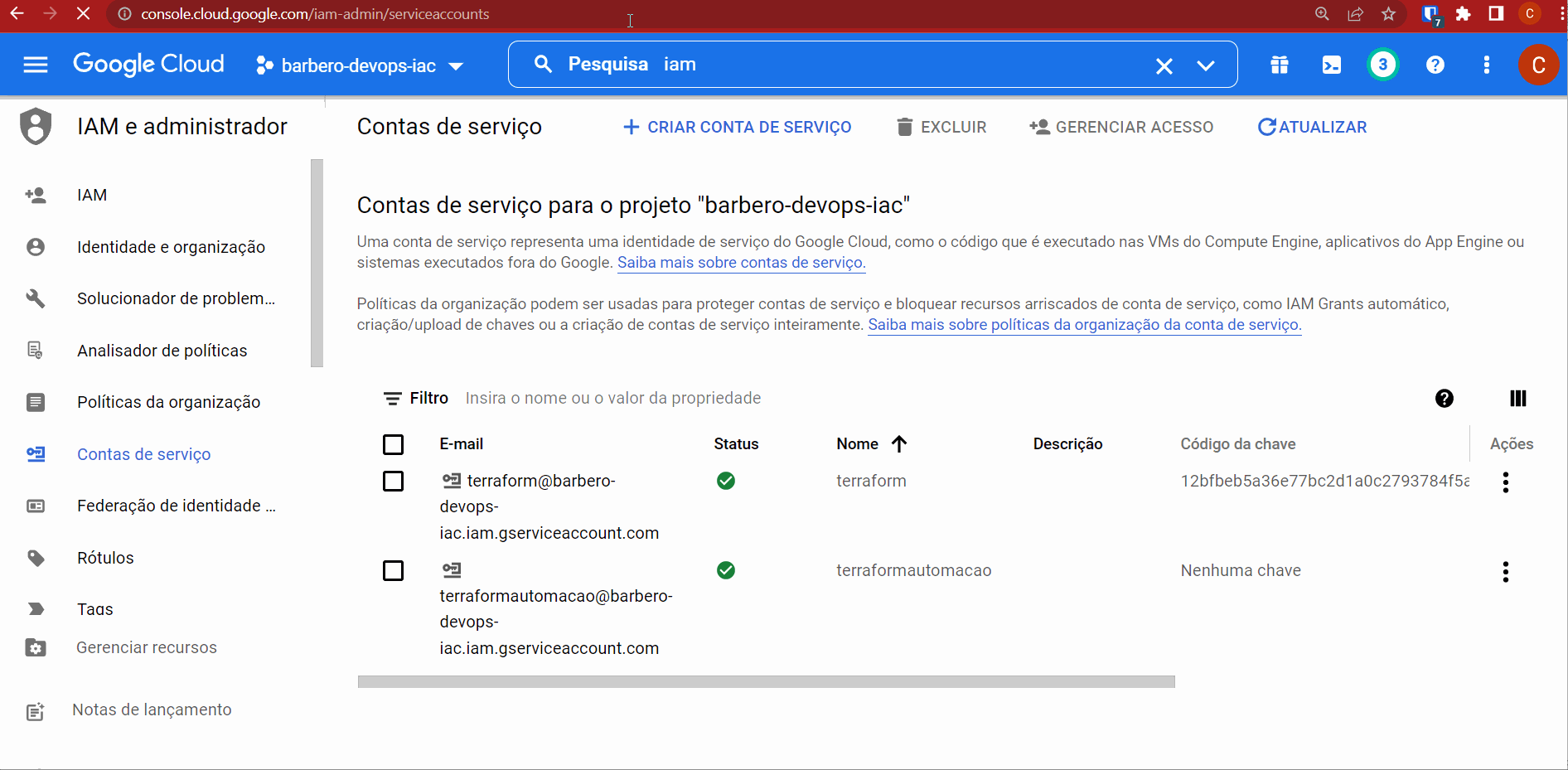Open the account avatar C in header
Image resolution: width=1568 pixels, height=770 pixels.
click(x=1538, y=65)
